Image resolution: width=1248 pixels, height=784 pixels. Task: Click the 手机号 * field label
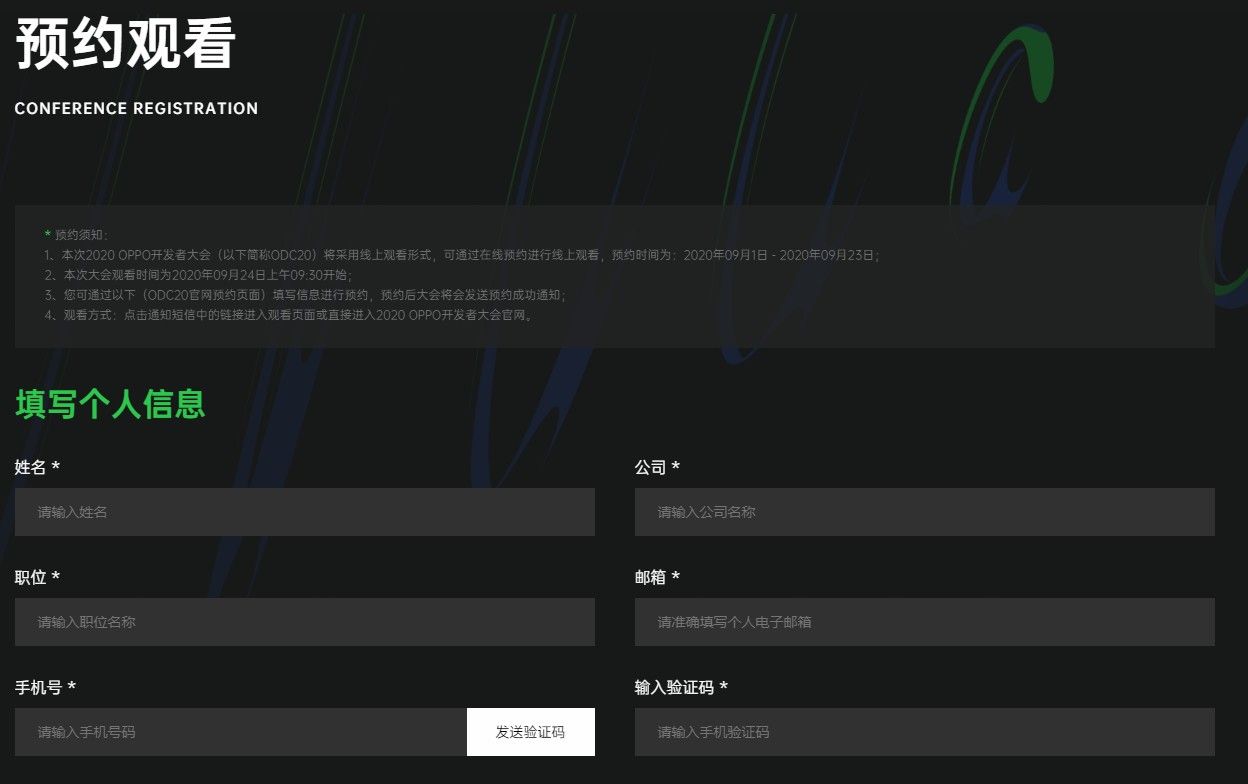45,687
